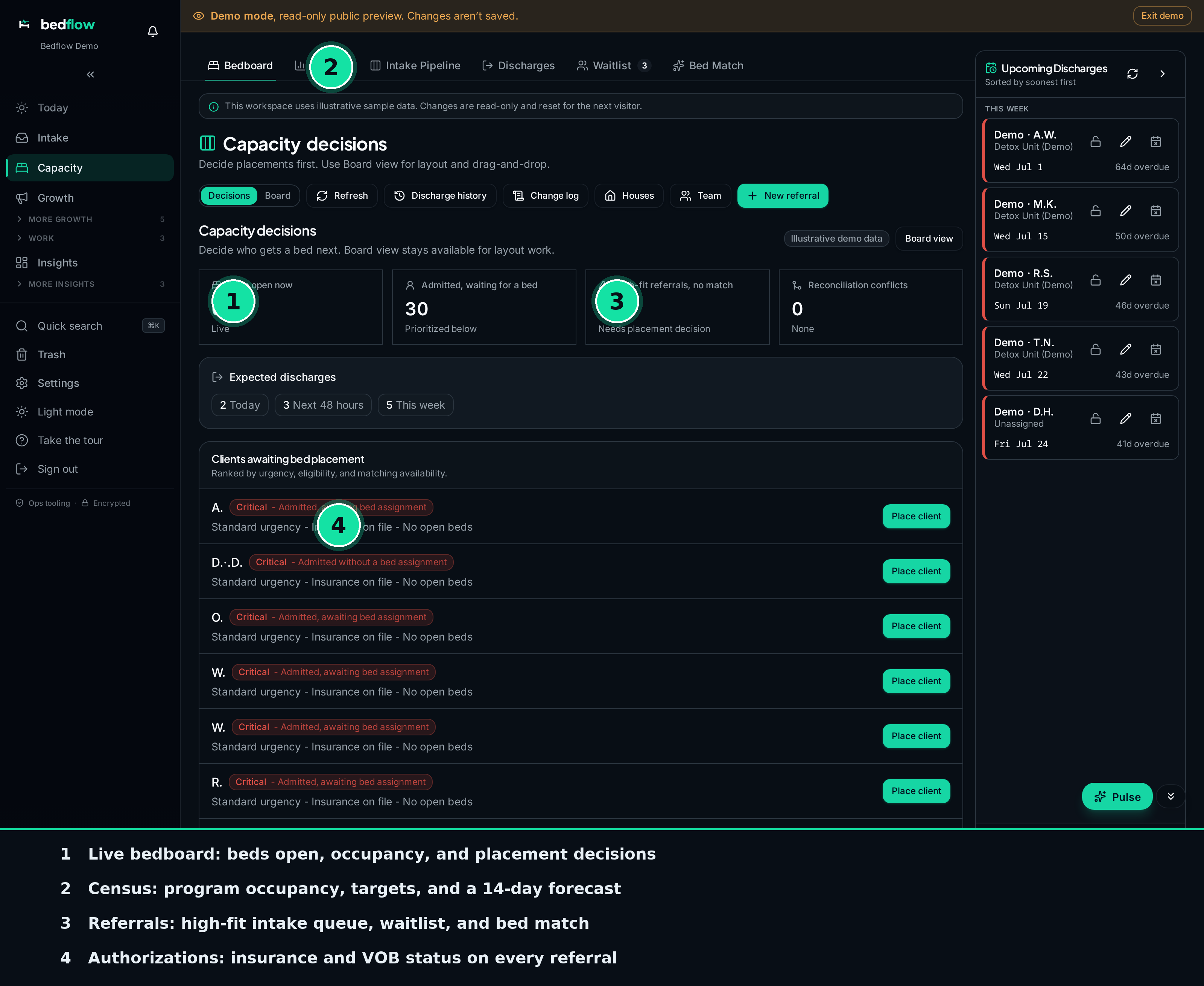Open Admitted, waiting for a bed card
The width and height of the screenshot is (1204, 986).
coord(484,307)
